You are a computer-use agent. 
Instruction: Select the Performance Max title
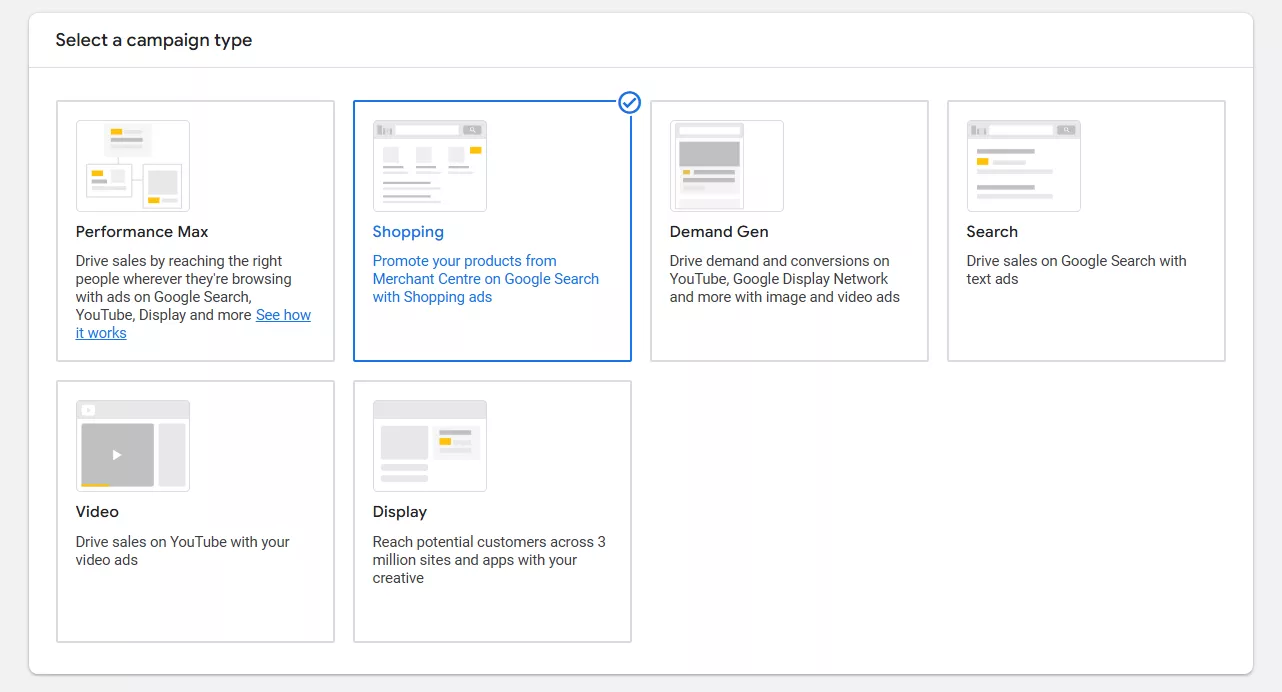142,232
